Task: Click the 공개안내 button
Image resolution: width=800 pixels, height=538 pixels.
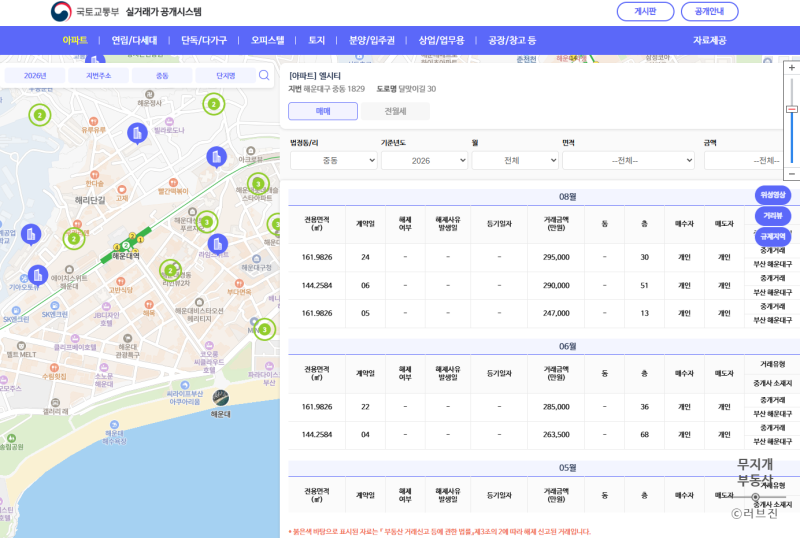Action: [710, 11]
